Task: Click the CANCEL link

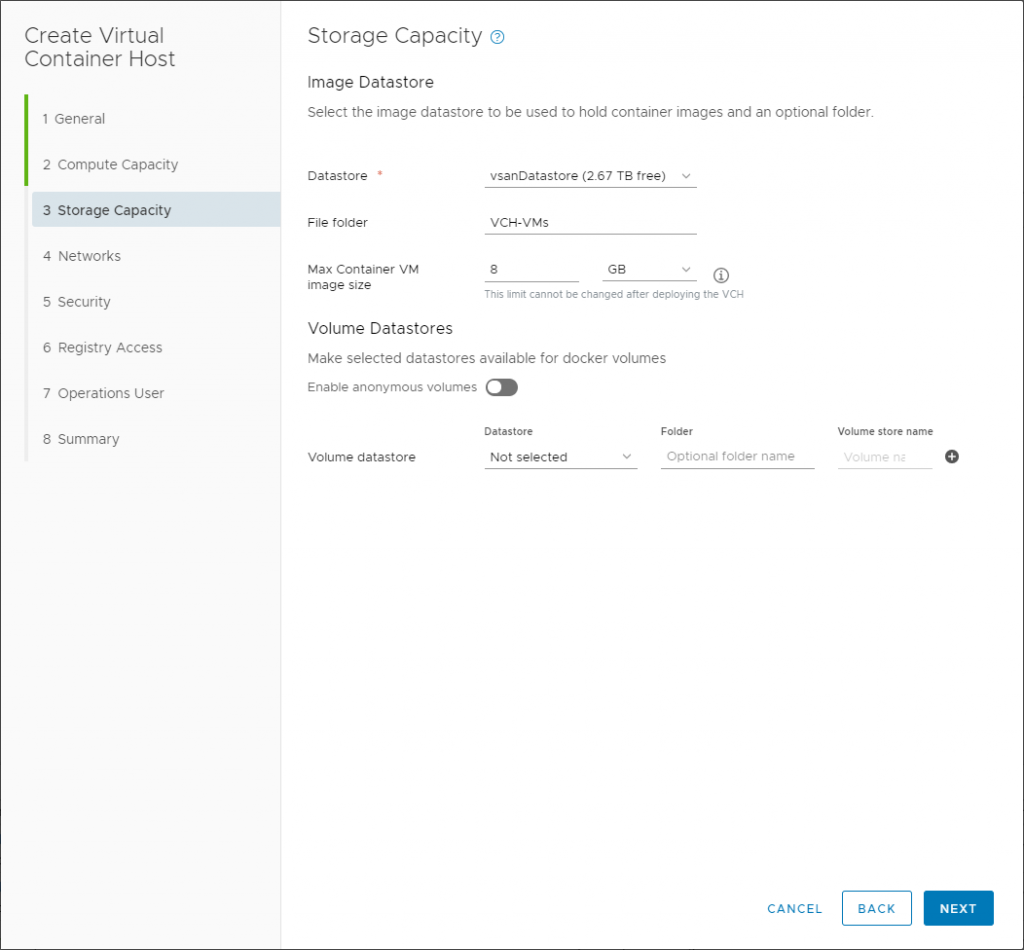Action: (x=794, y=908)
